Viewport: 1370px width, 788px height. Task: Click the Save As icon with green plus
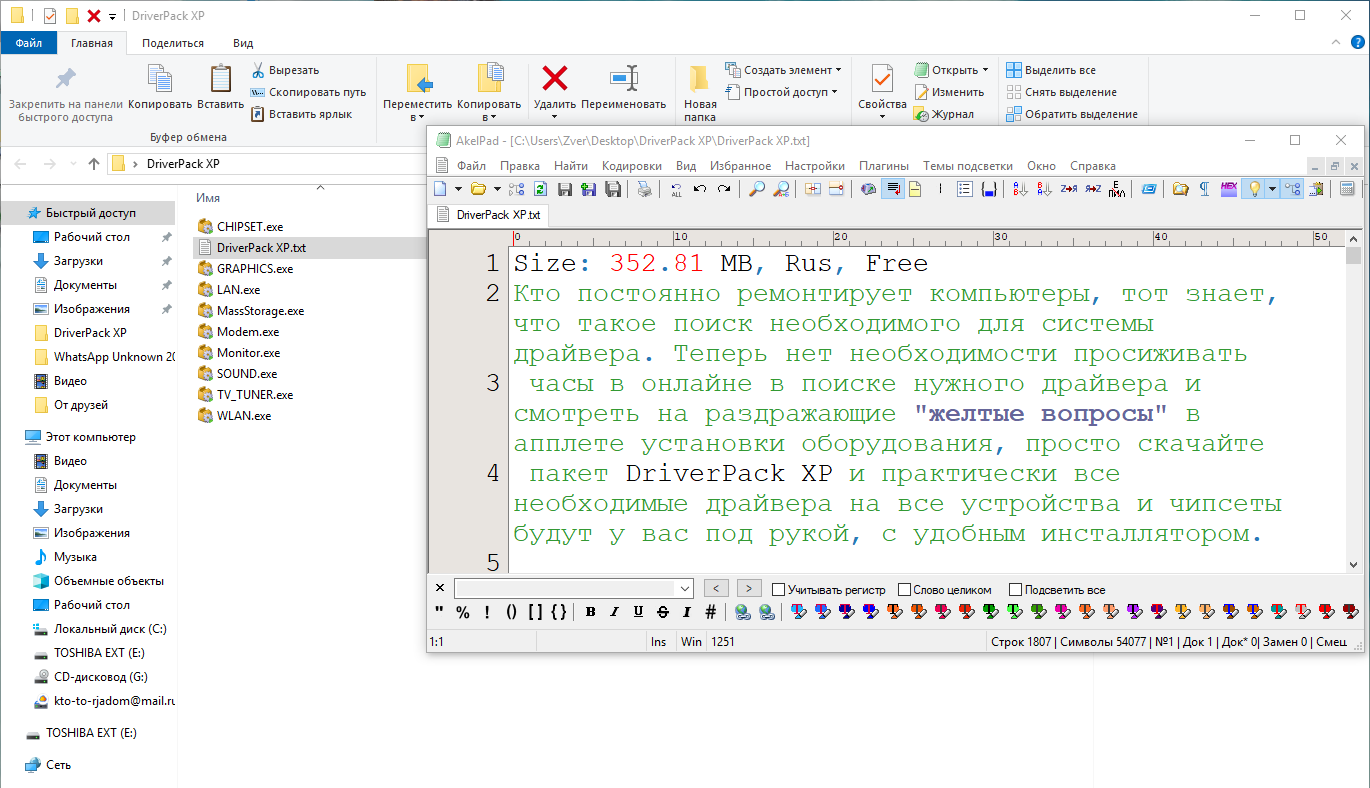pos(588,188)
